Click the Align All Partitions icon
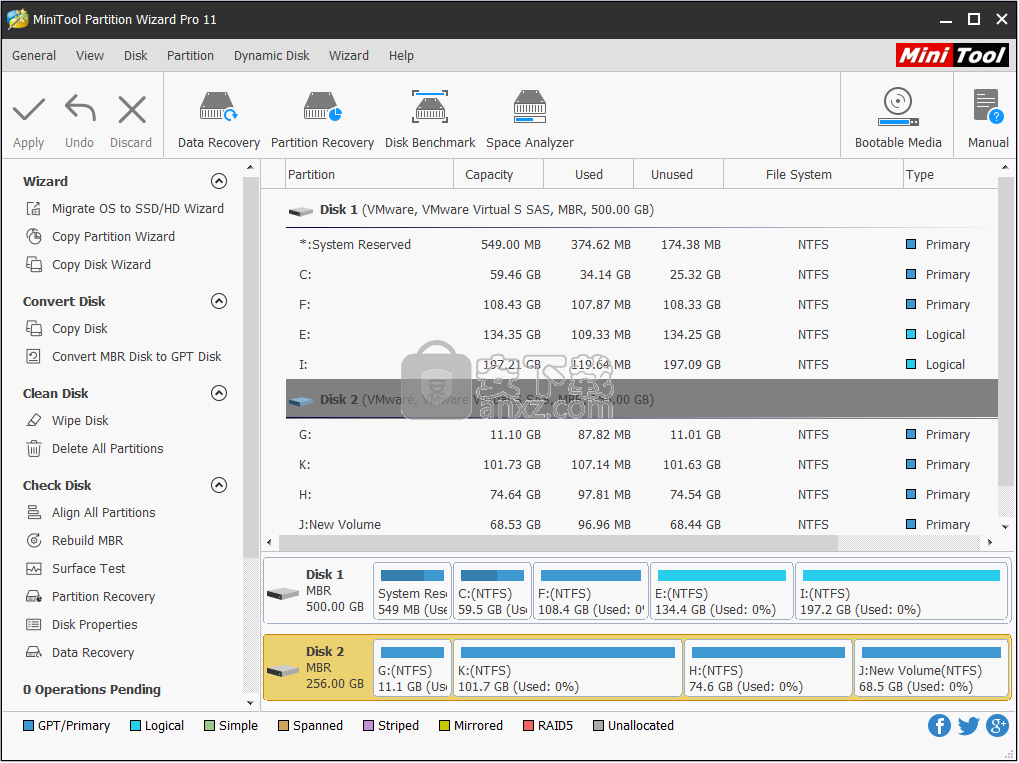 click(x=34, y=513)
